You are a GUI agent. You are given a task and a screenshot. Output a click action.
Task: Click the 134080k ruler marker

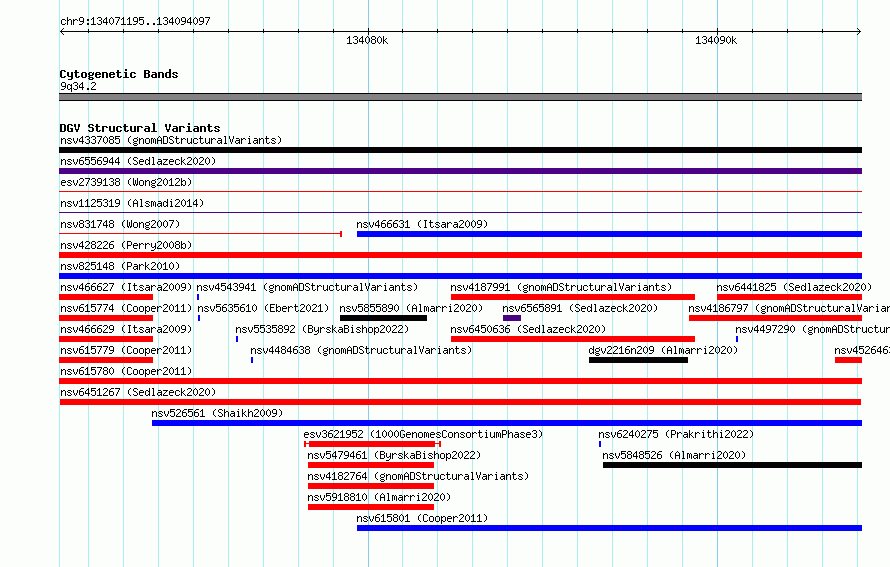(367, 40)
